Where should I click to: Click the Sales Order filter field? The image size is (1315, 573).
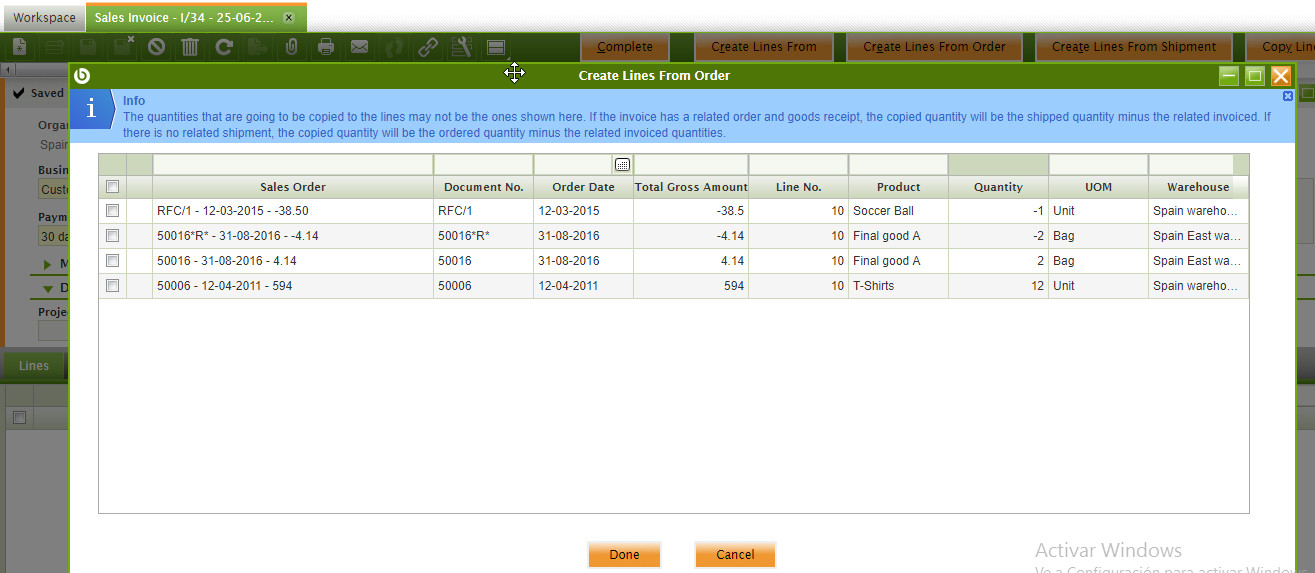(x=293, y=165)
